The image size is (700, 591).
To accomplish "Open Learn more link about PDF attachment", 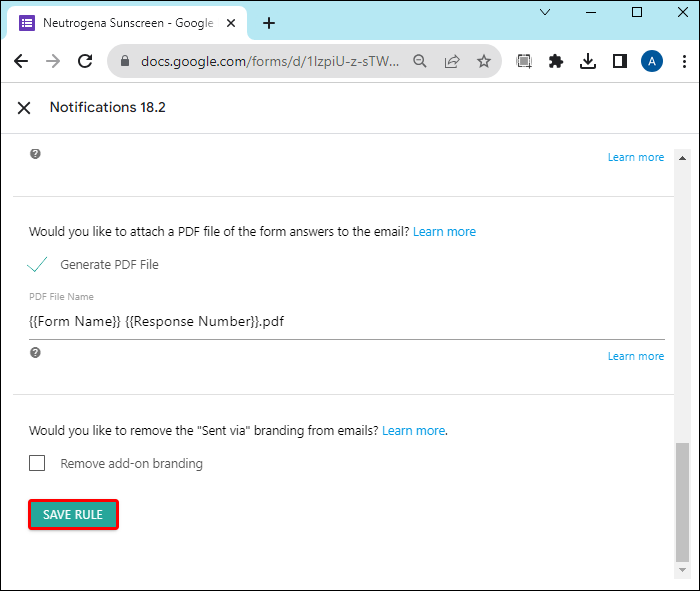I will point(444,232).
